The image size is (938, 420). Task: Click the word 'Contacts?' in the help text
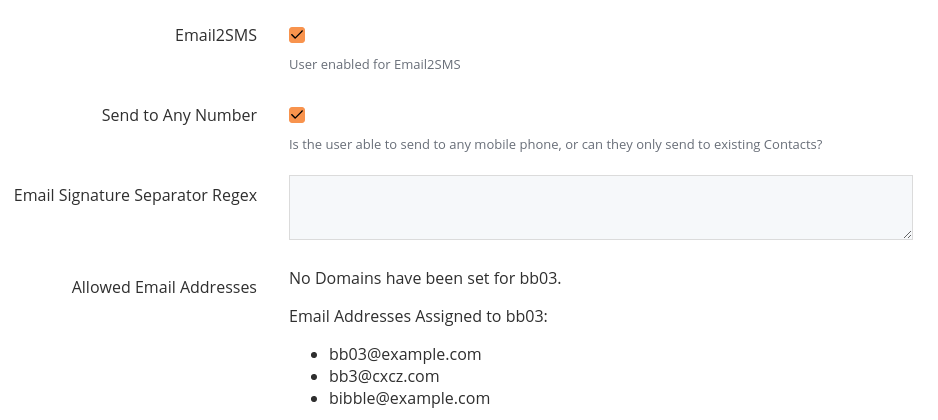click(793, 145)
